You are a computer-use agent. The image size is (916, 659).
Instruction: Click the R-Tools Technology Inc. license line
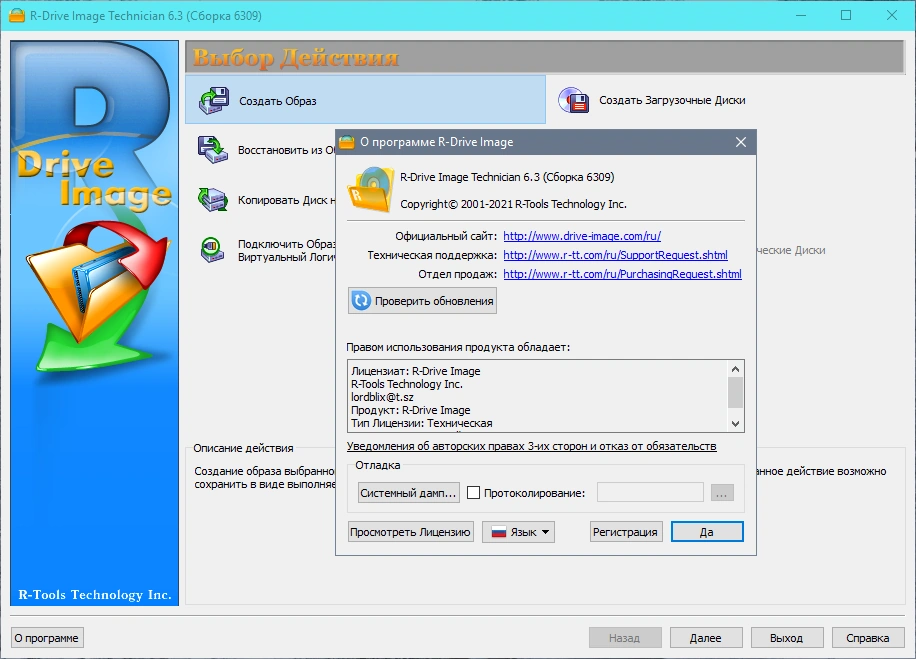(407, 384)
